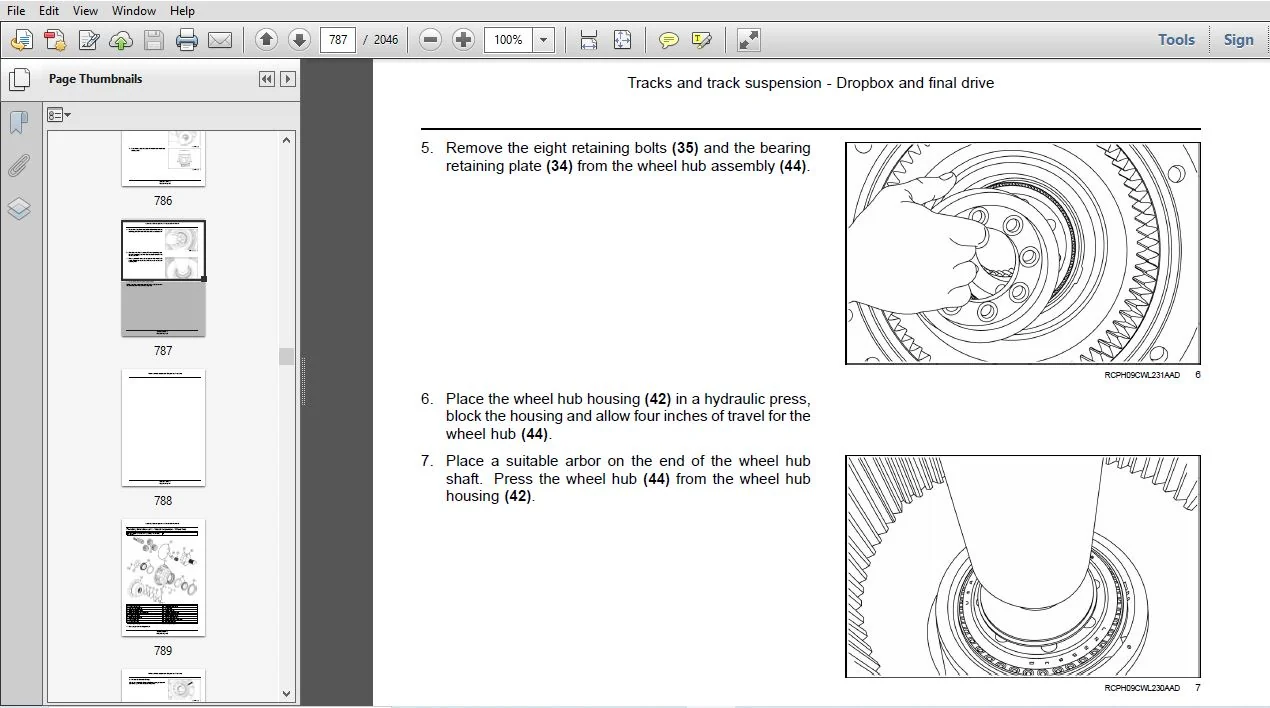
Task: Click the Print icon
Action: click(x=187, y=40)
